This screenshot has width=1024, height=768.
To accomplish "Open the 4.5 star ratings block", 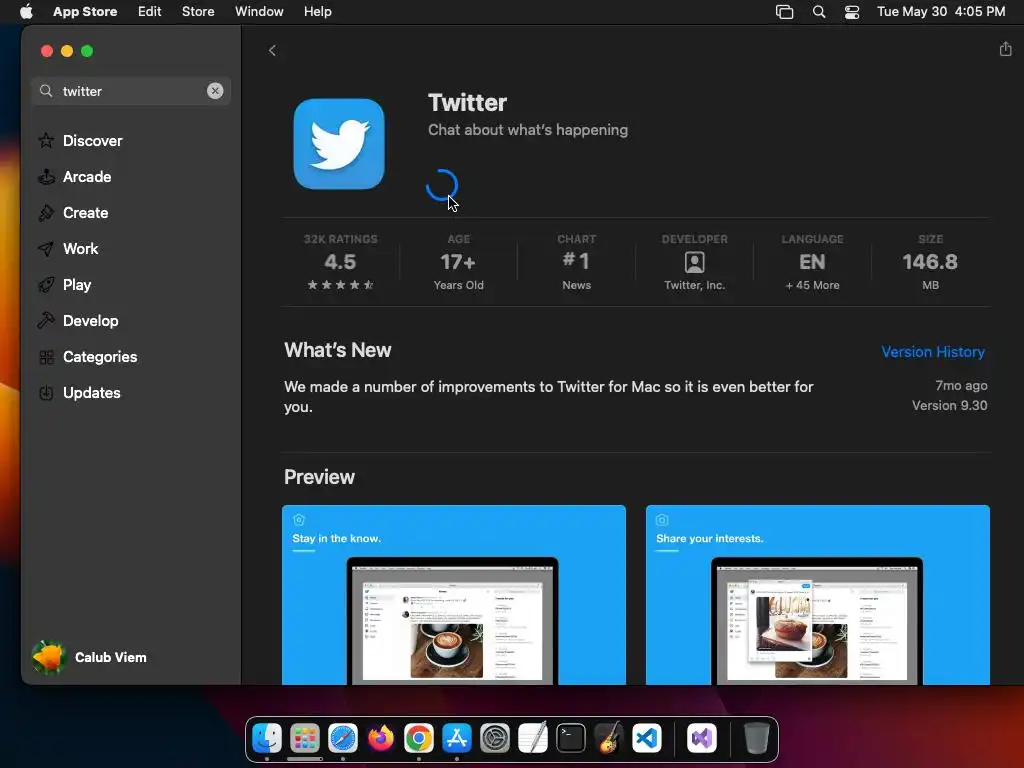I will pyautogui.click(x=340, y=262).
